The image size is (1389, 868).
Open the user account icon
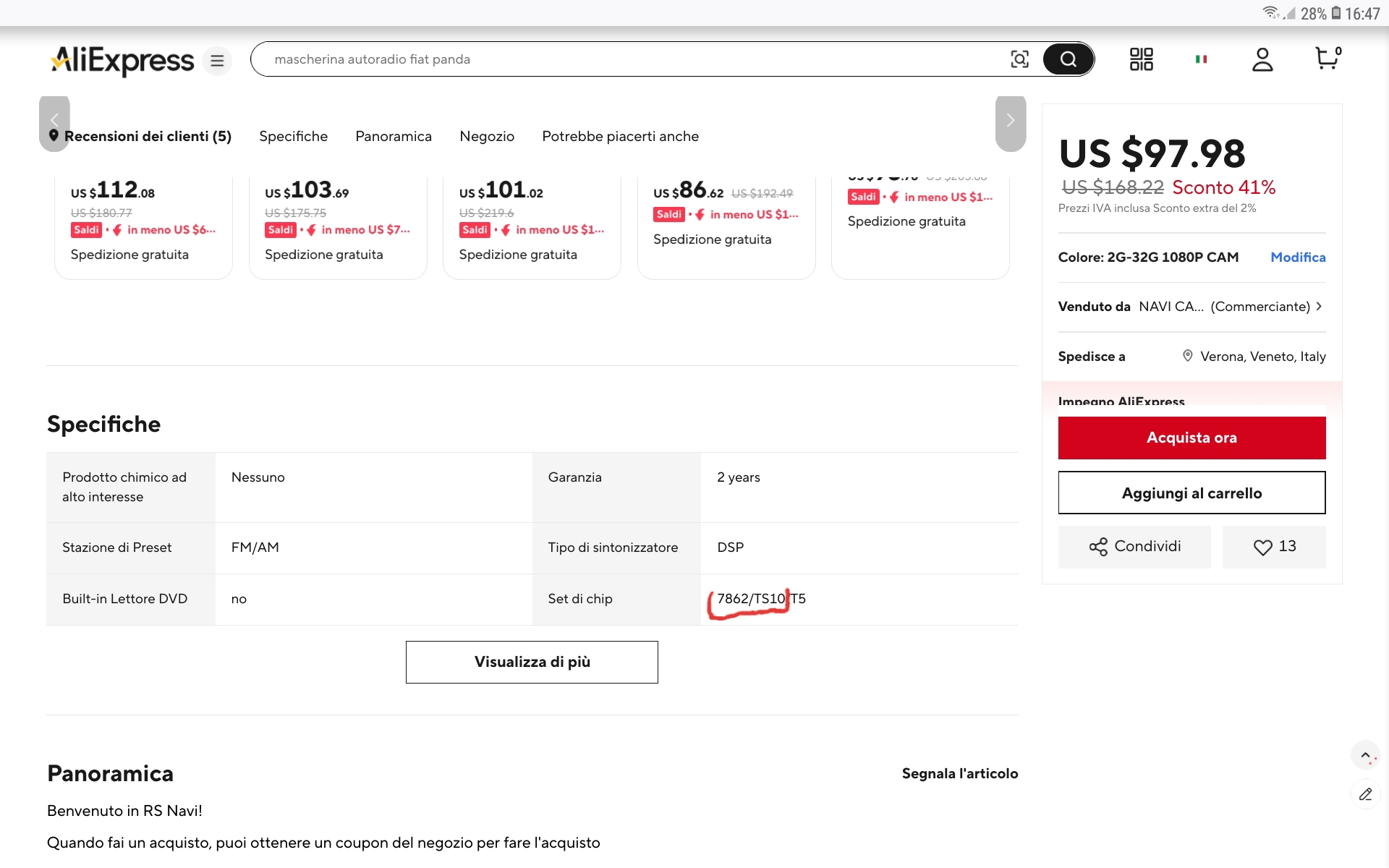point(1262,59)
